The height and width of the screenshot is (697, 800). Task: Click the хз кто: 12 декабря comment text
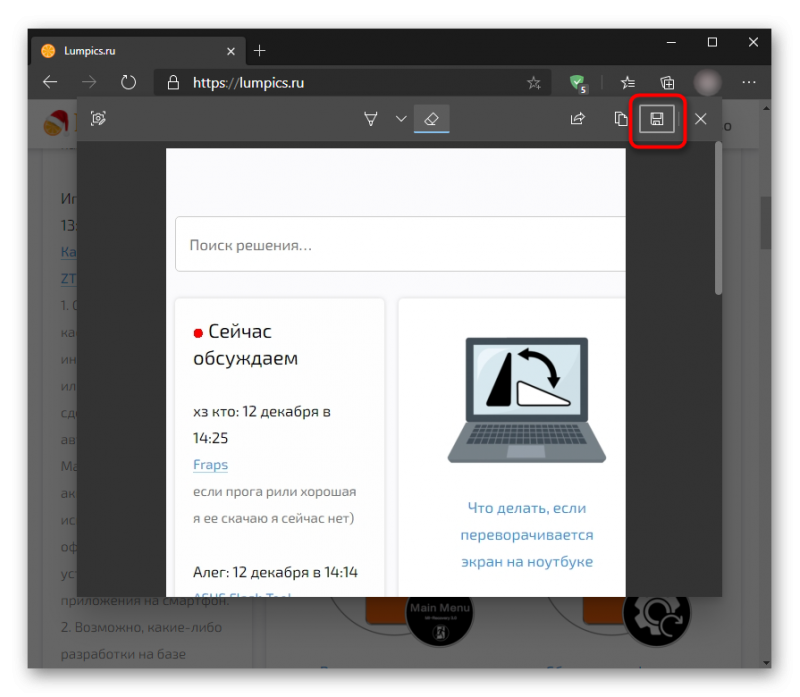(262, 425)
